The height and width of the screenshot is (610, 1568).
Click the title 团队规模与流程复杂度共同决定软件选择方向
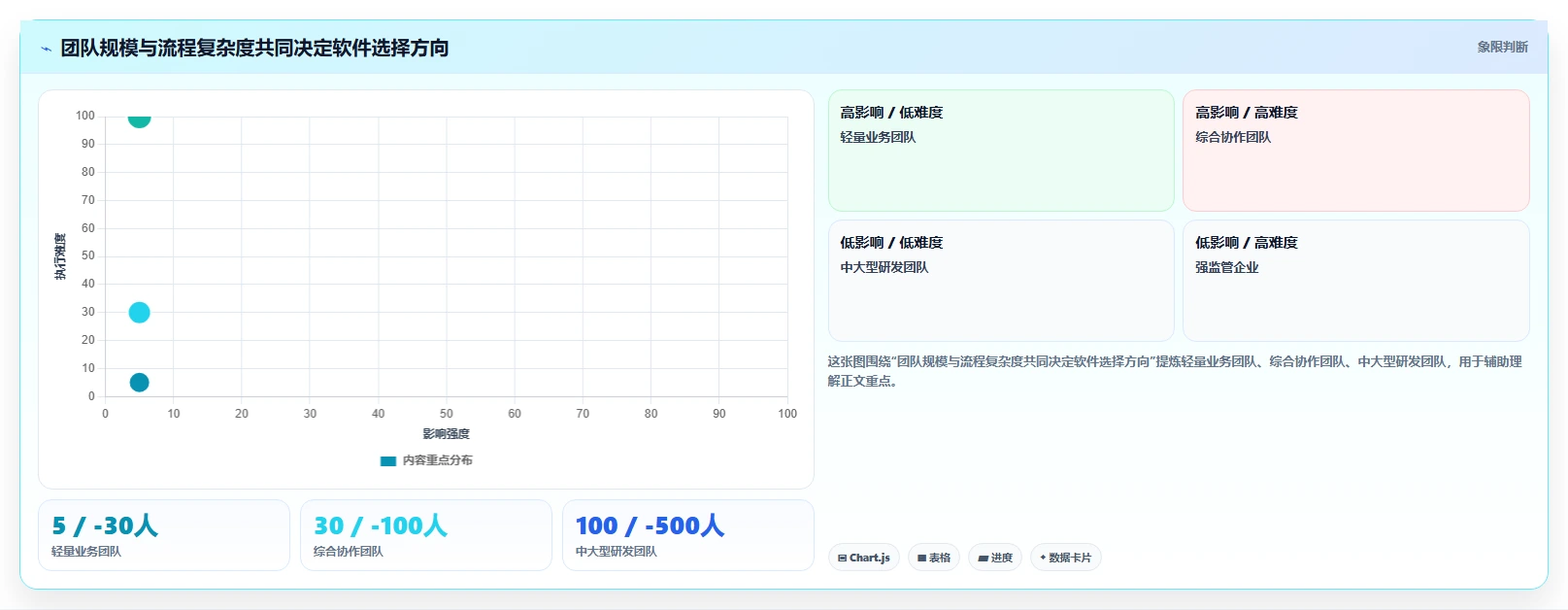tap(254, 48)
